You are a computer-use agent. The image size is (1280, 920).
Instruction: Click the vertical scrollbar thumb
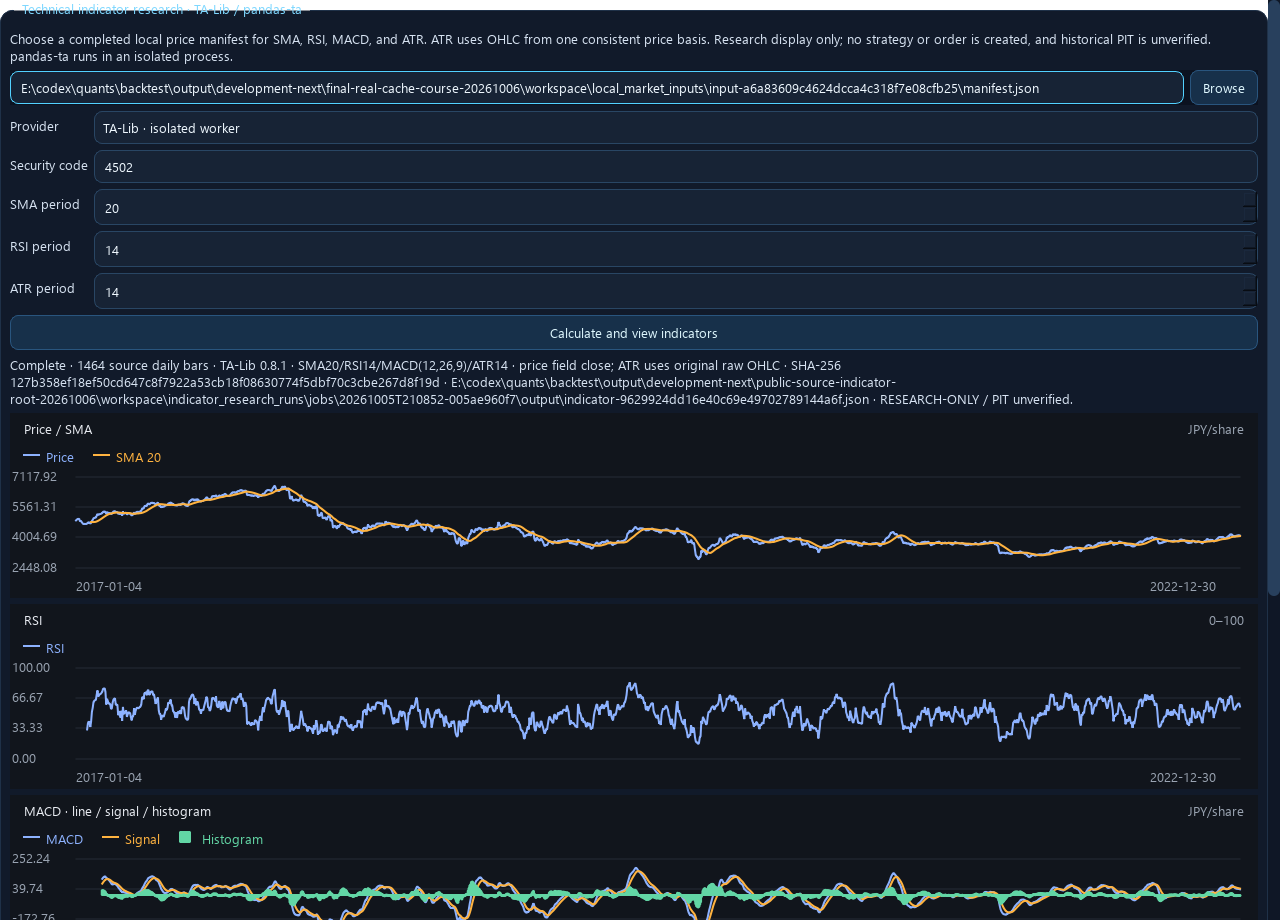1274,300
